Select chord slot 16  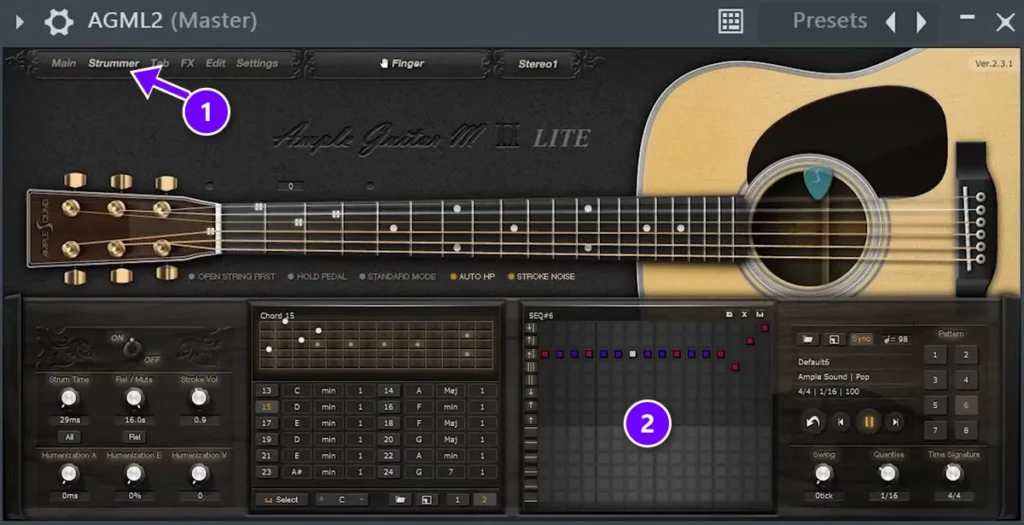(x=388, y=407)
